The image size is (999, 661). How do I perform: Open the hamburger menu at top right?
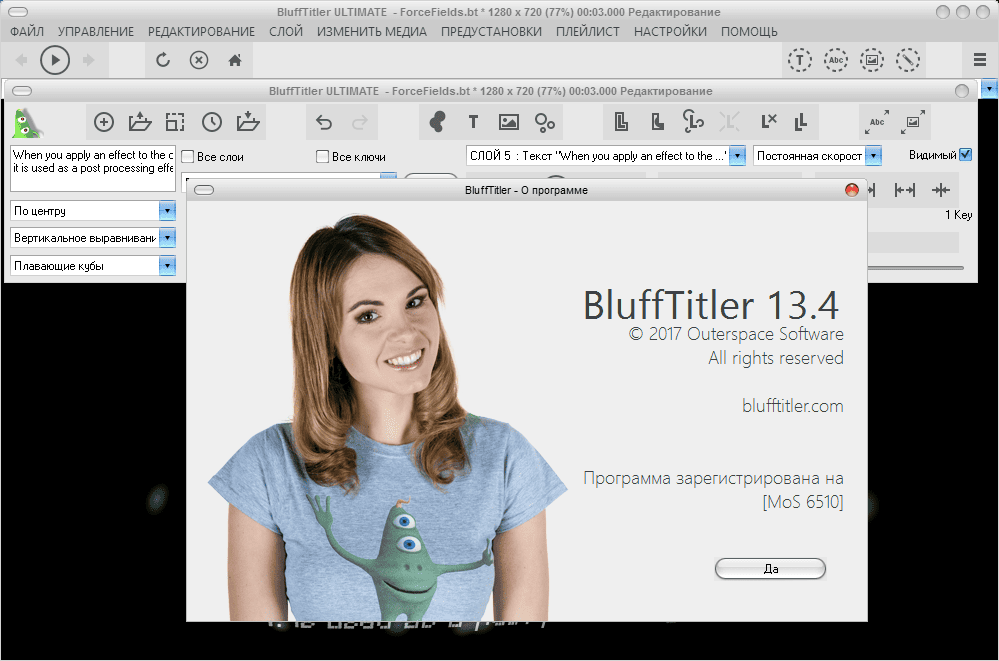coord(980,60)
